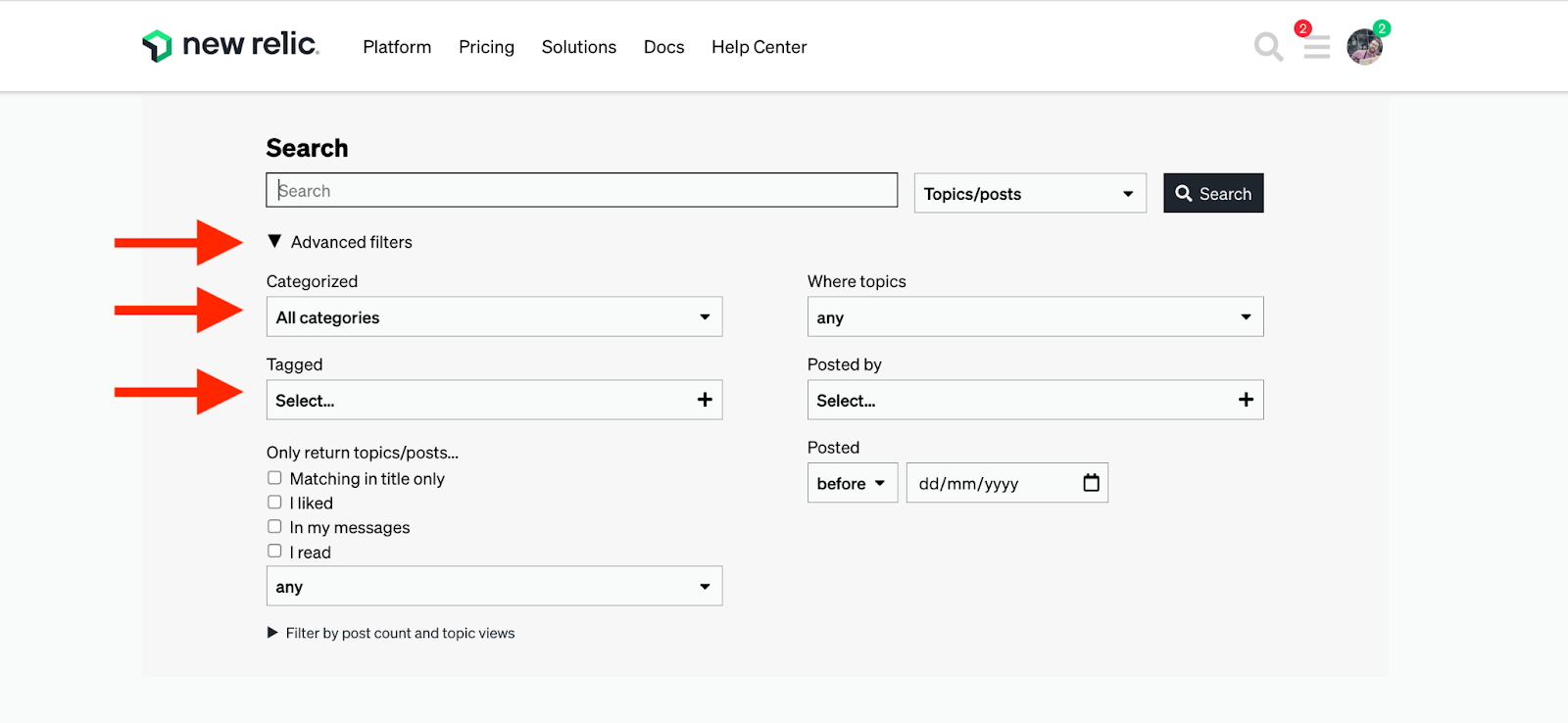This screenshot has width=1568, height=723.
Task: Click the plus icon in Posted by field
Action: coord(1246,400)
